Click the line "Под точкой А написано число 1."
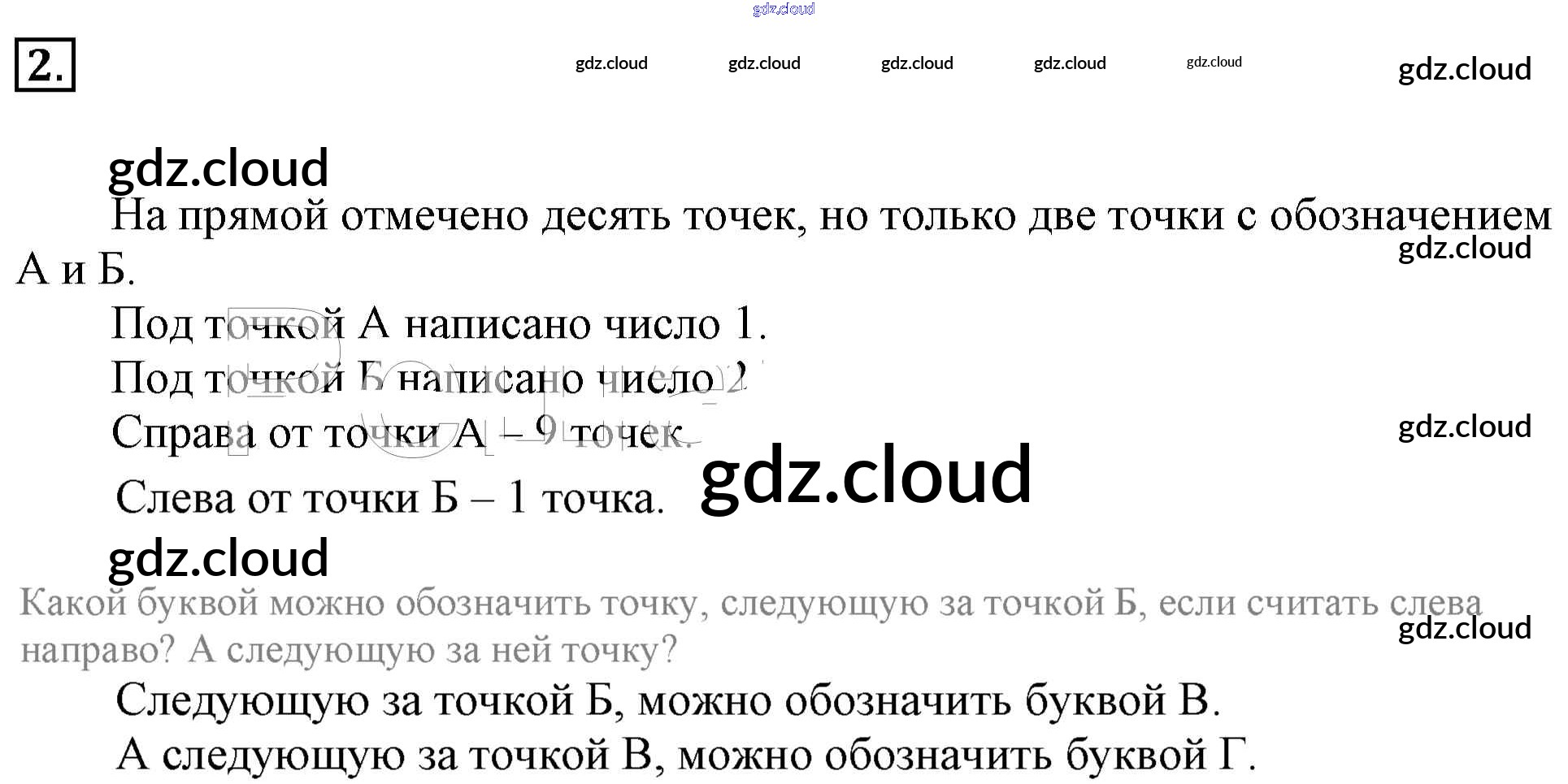This screenshot has height=784, width=1568. coord(438,324)
